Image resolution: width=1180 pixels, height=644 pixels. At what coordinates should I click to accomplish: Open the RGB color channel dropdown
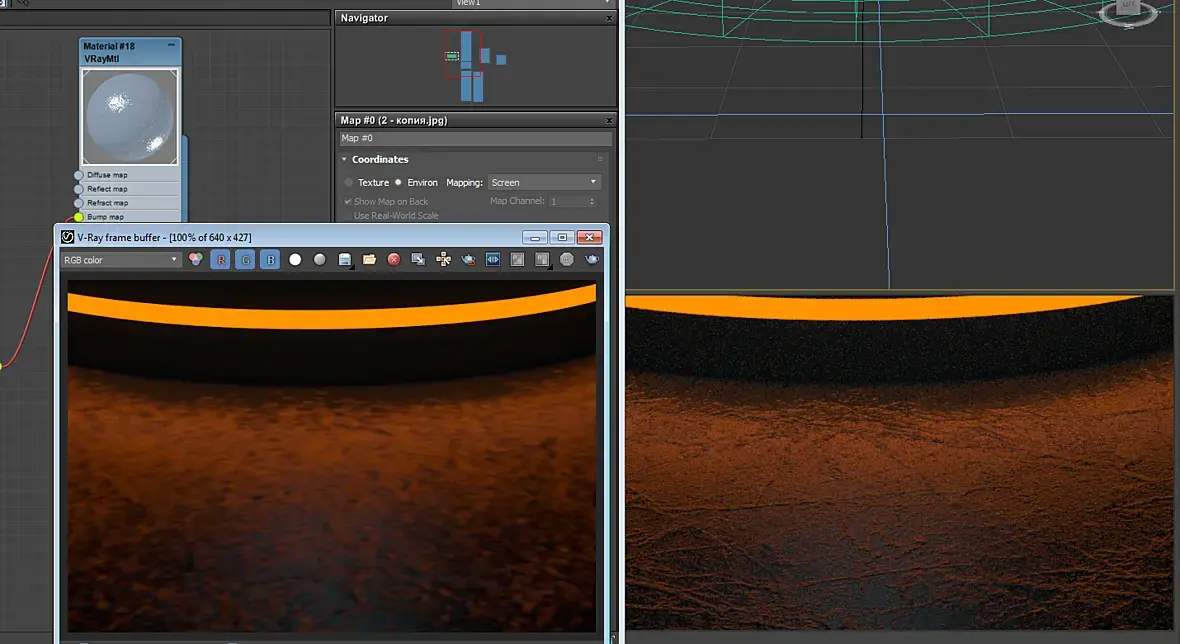point(120,260)
